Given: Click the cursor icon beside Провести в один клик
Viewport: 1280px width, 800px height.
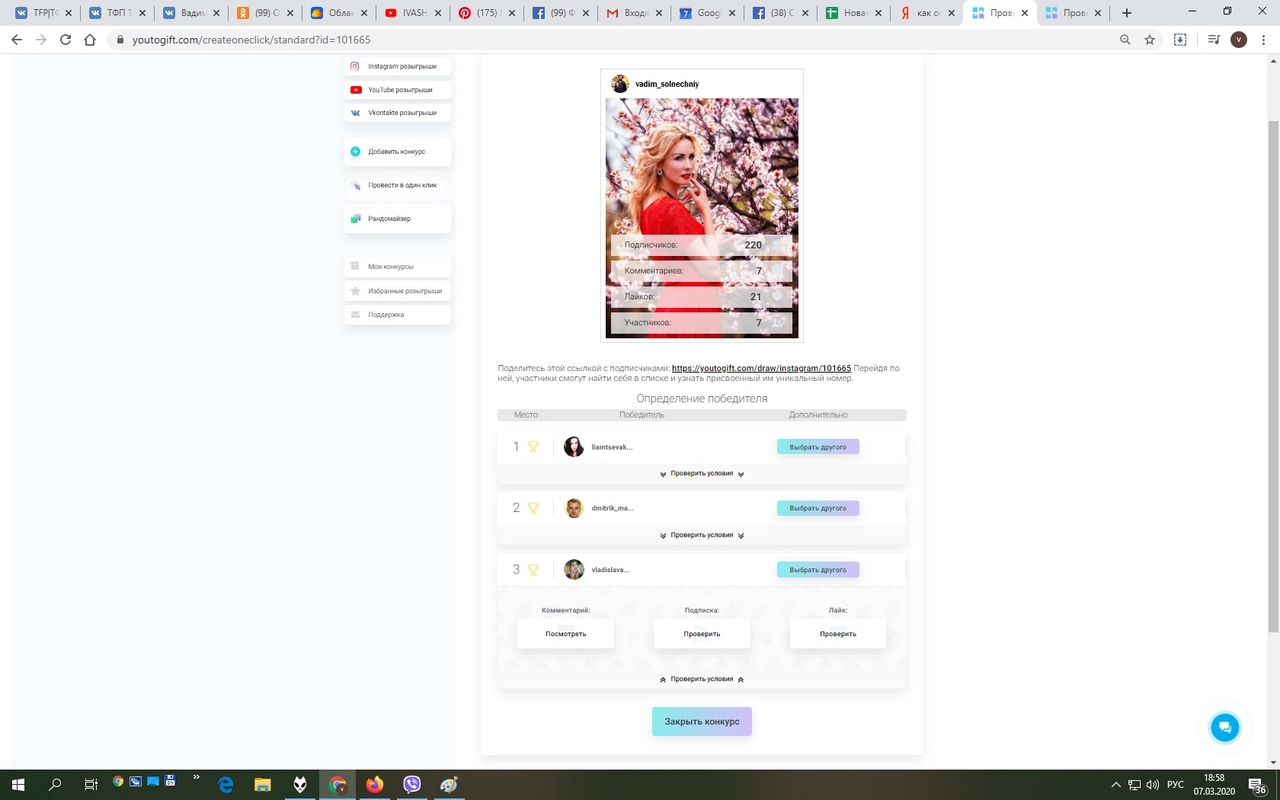Looking at the screenshot, I should [355, 185].
